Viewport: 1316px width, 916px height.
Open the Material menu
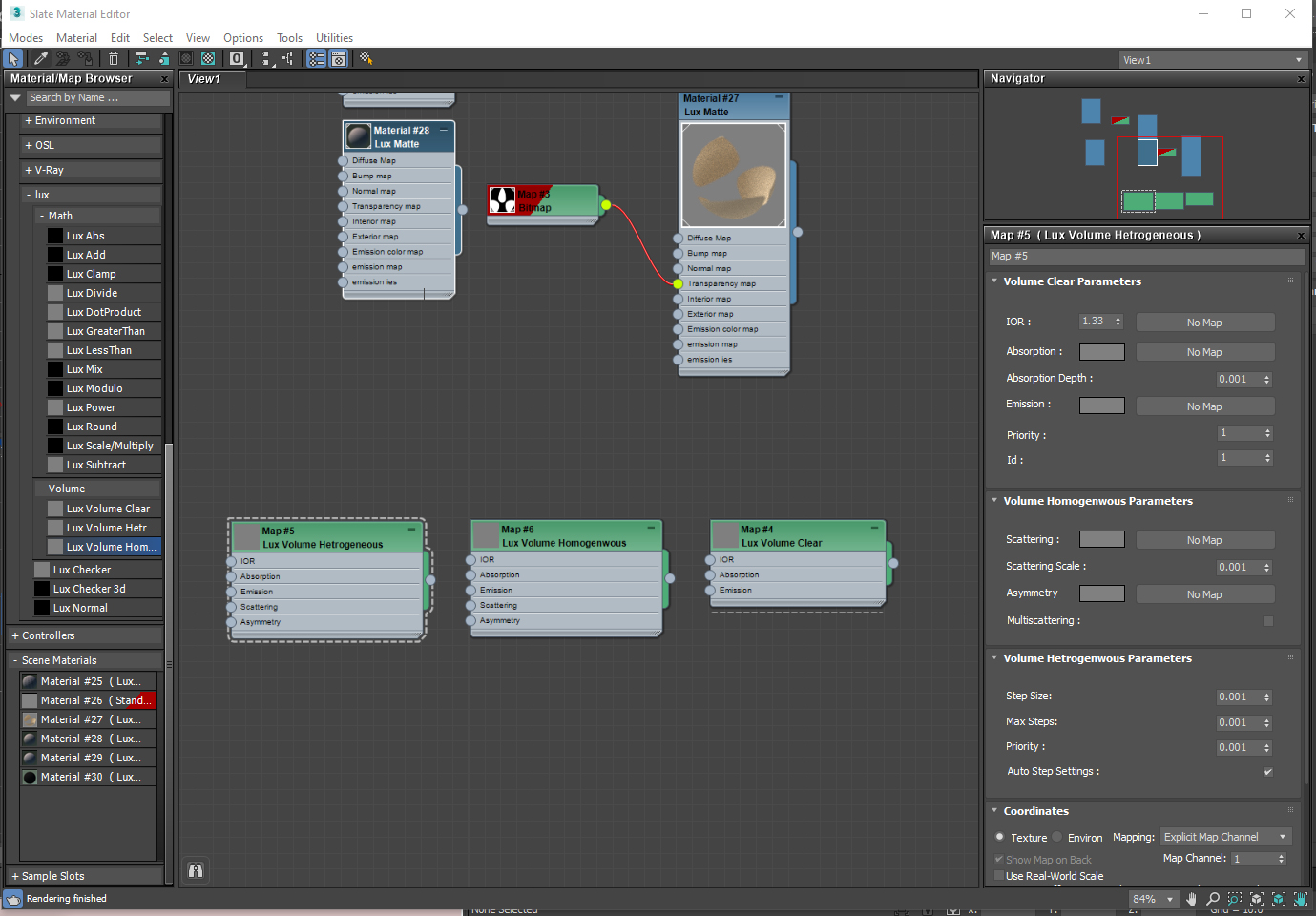pos(76,38)
